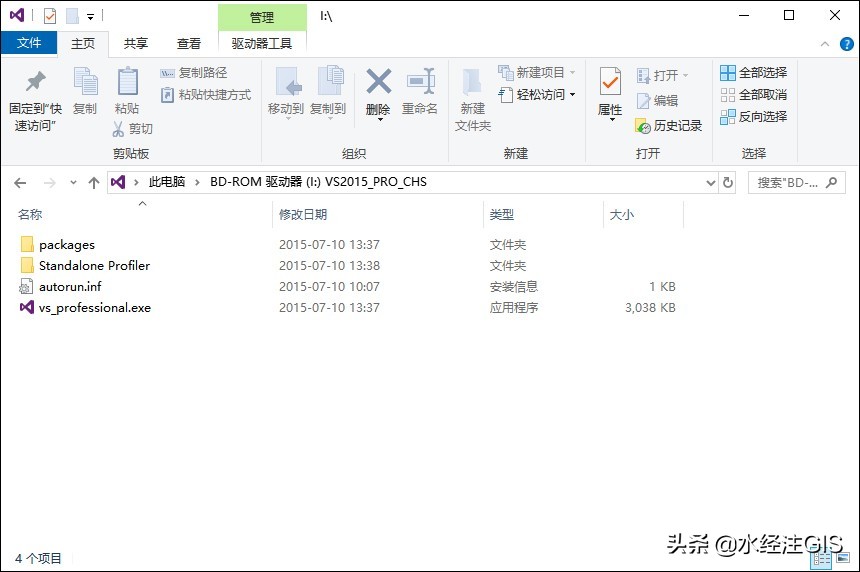The height and width of the screenshot is (572, 860).
Task: Open Recent locations dropdown arrow
Action: (73, 183)
